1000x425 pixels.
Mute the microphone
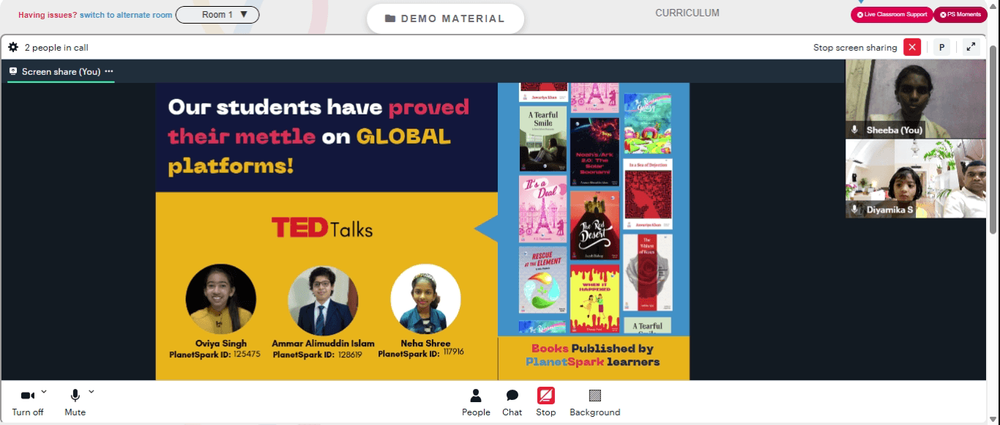coord(75,403)
